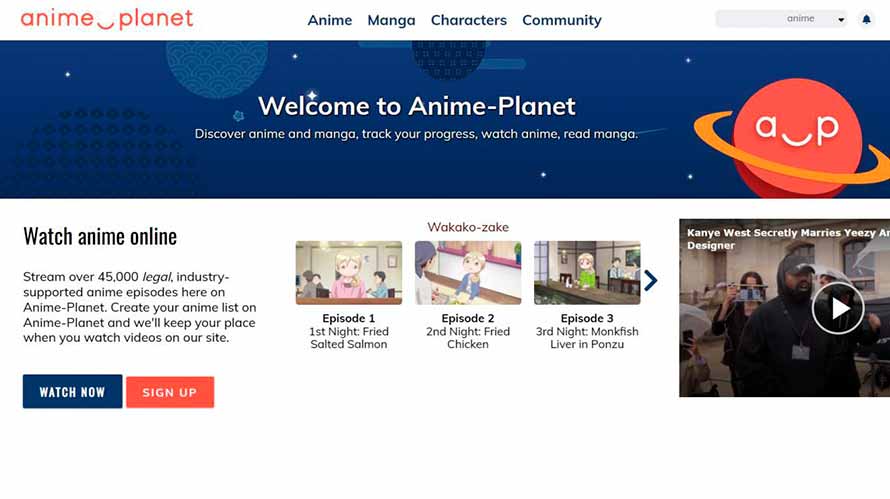Image resolution: width=890 pixels, height=499 pixels.
Task: Show next episodes with right chevron arrow
Action: [x=651, y=280]
